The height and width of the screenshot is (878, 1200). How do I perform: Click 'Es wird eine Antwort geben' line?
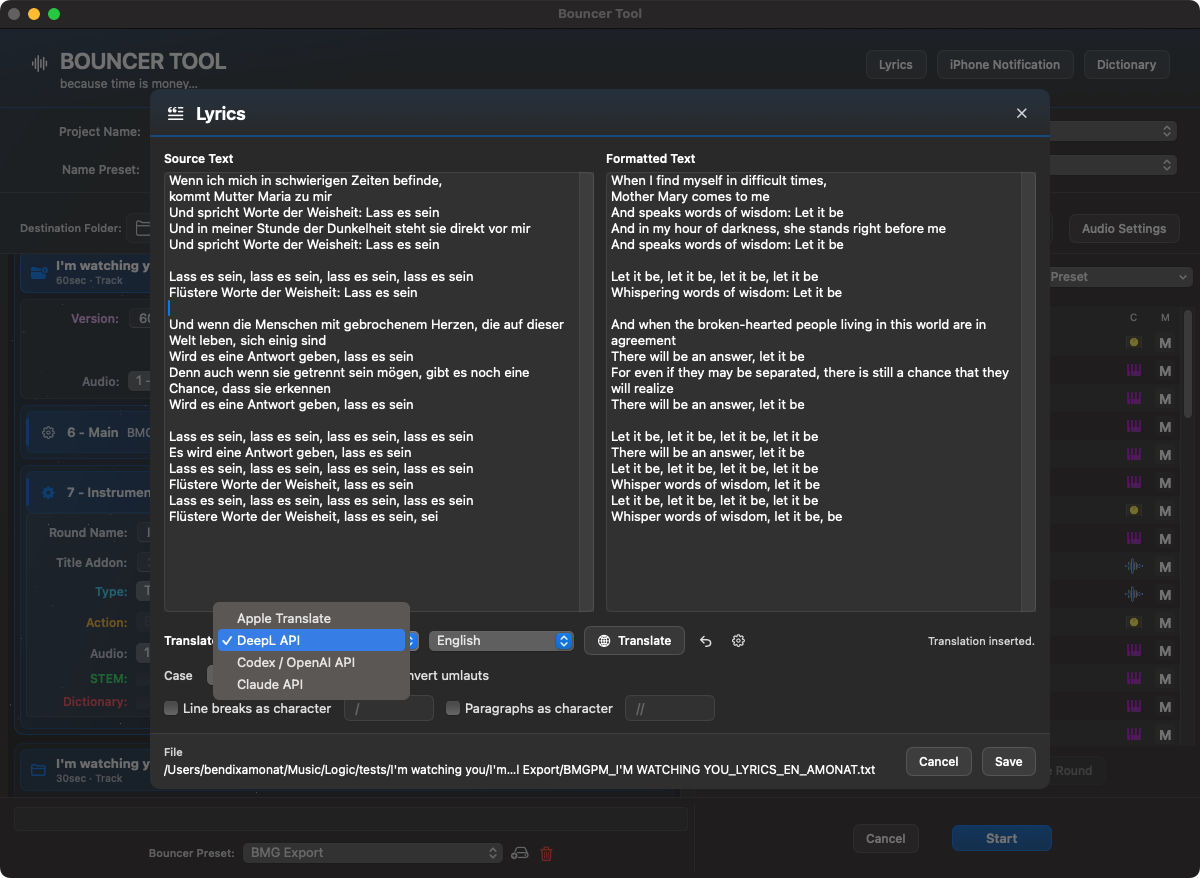tap(290, 453)
